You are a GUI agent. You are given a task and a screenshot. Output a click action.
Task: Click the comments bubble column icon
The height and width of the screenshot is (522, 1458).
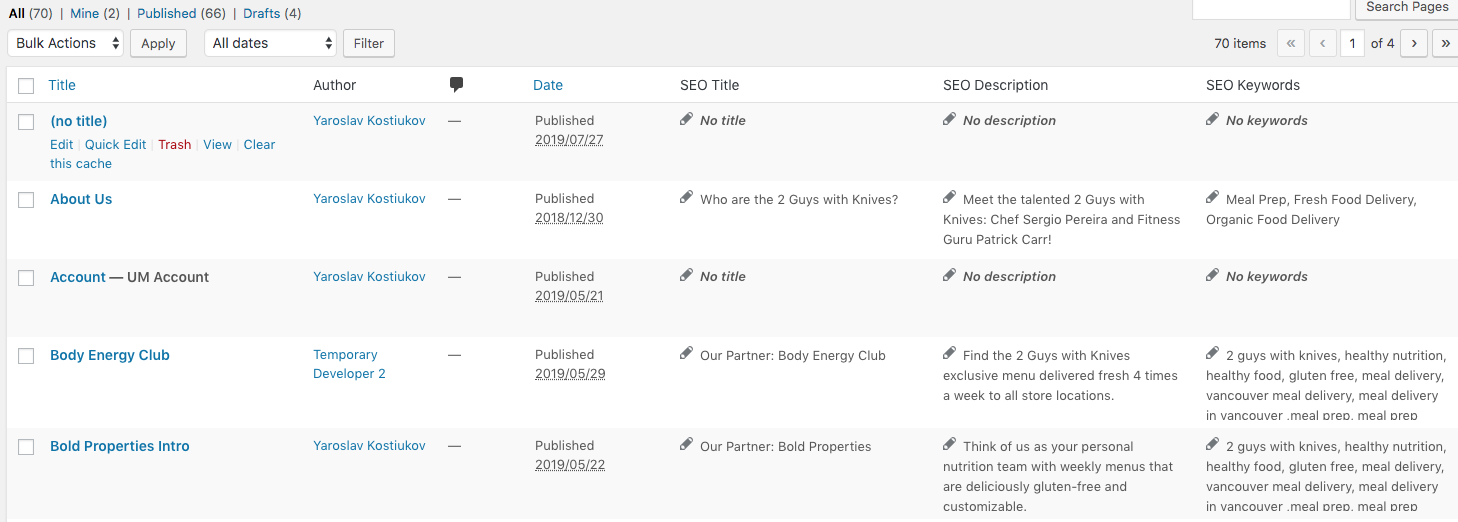[456, 85]
